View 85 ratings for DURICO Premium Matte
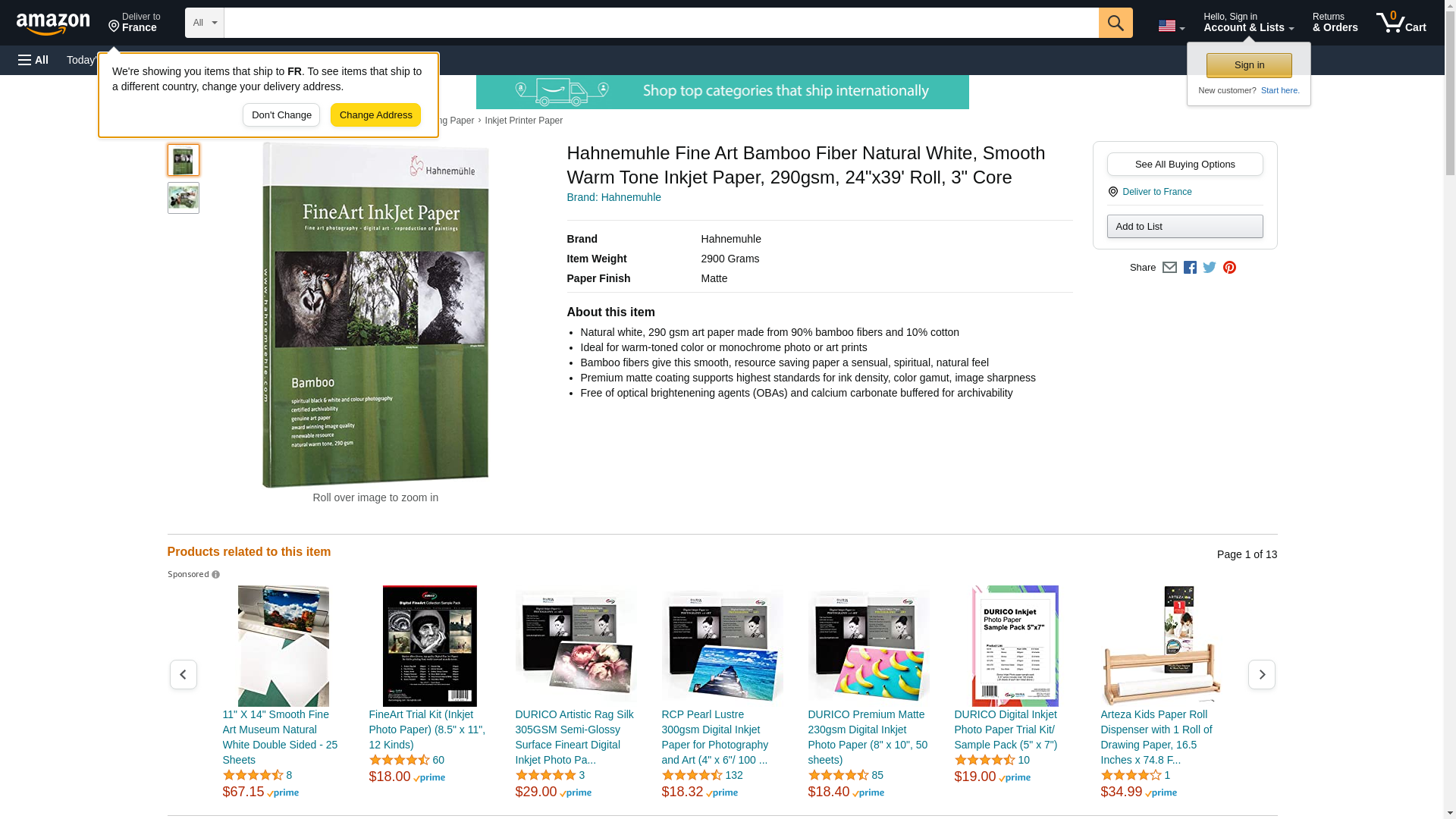Image resolution: width=1456 pixels, height=819 pixels. coord(877,775)
